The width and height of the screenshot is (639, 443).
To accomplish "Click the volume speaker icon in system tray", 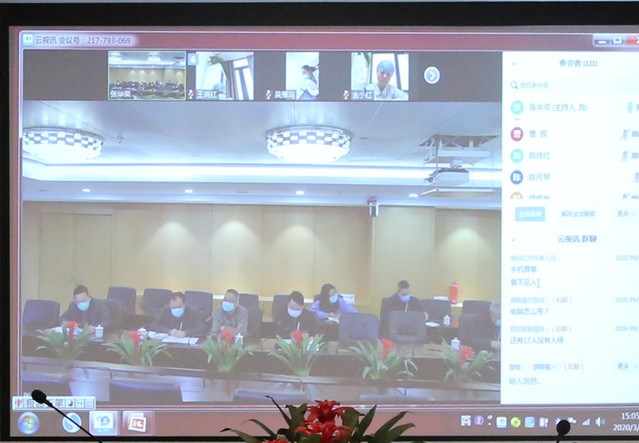I will tap(598, 422).
